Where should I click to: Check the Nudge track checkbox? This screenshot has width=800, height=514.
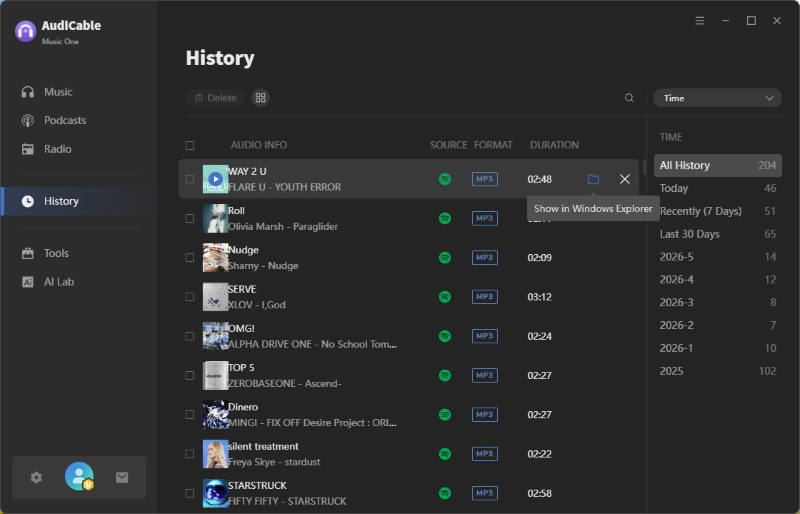190,258
